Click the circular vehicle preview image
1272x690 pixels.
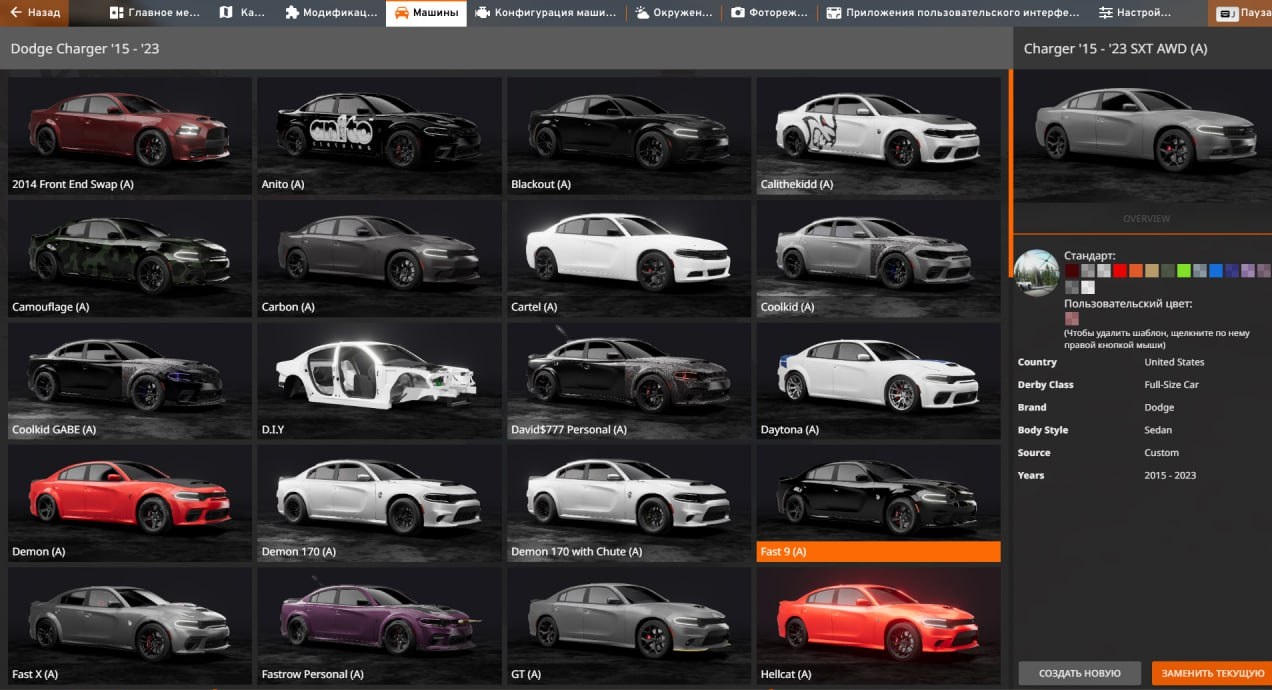[1036, 272]
